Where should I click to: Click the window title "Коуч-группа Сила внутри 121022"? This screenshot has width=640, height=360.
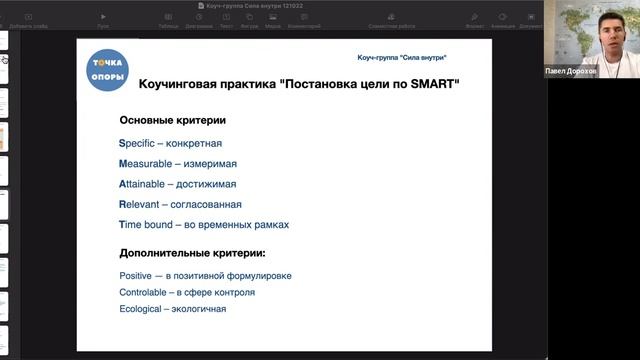click(254, 6)
